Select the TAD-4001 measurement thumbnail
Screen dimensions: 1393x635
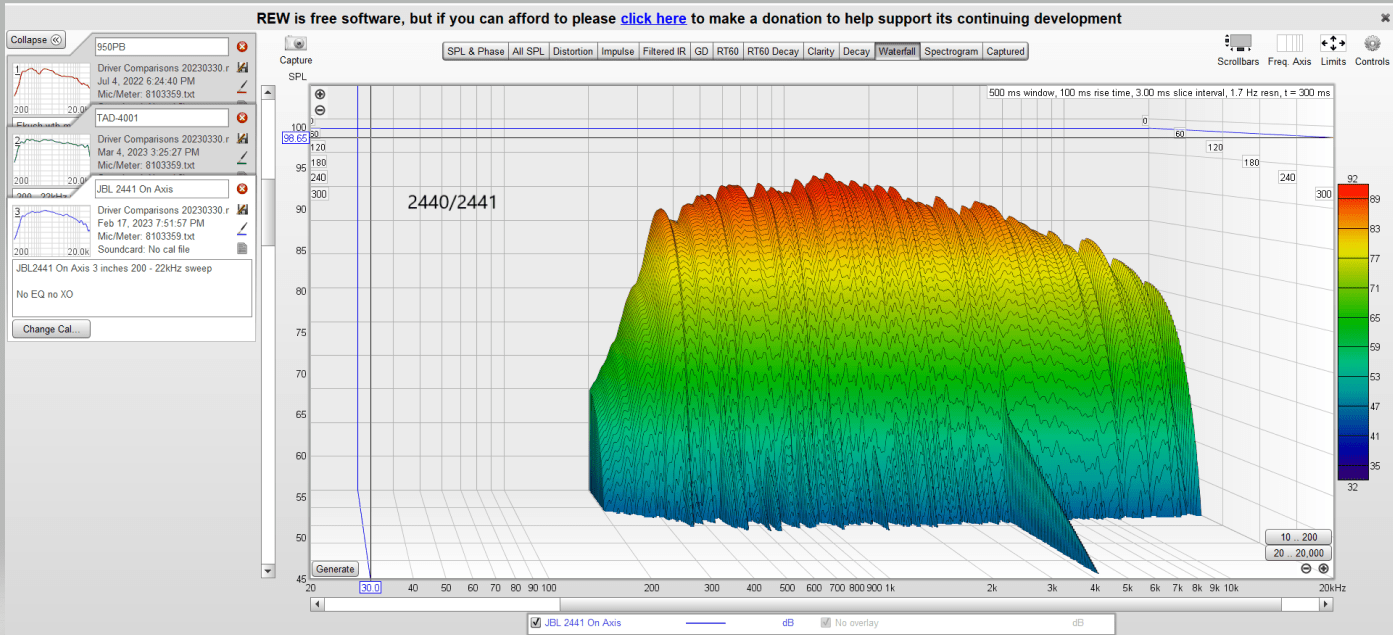pyautogui.click(x=51, y=158)
